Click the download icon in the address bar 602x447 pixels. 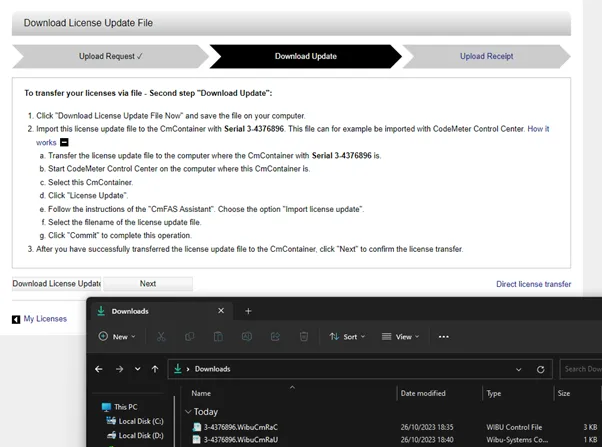point(177,369)
